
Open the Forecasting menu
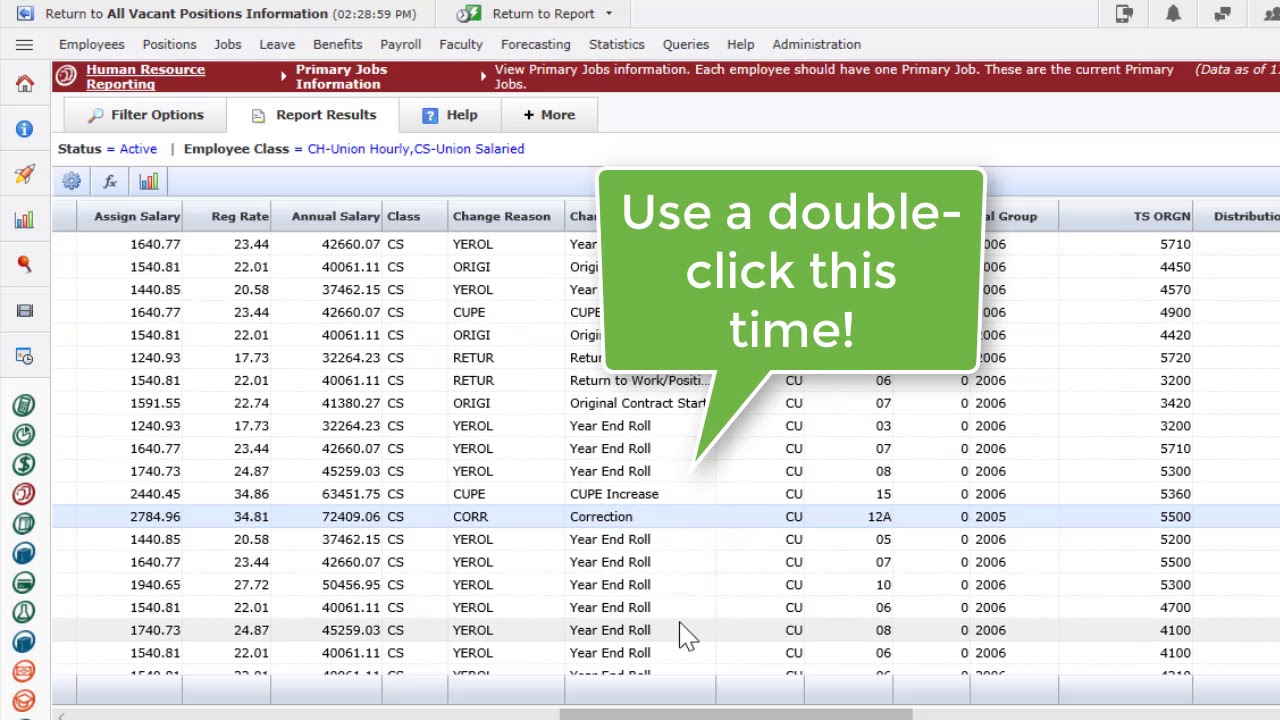click(536, 44)
